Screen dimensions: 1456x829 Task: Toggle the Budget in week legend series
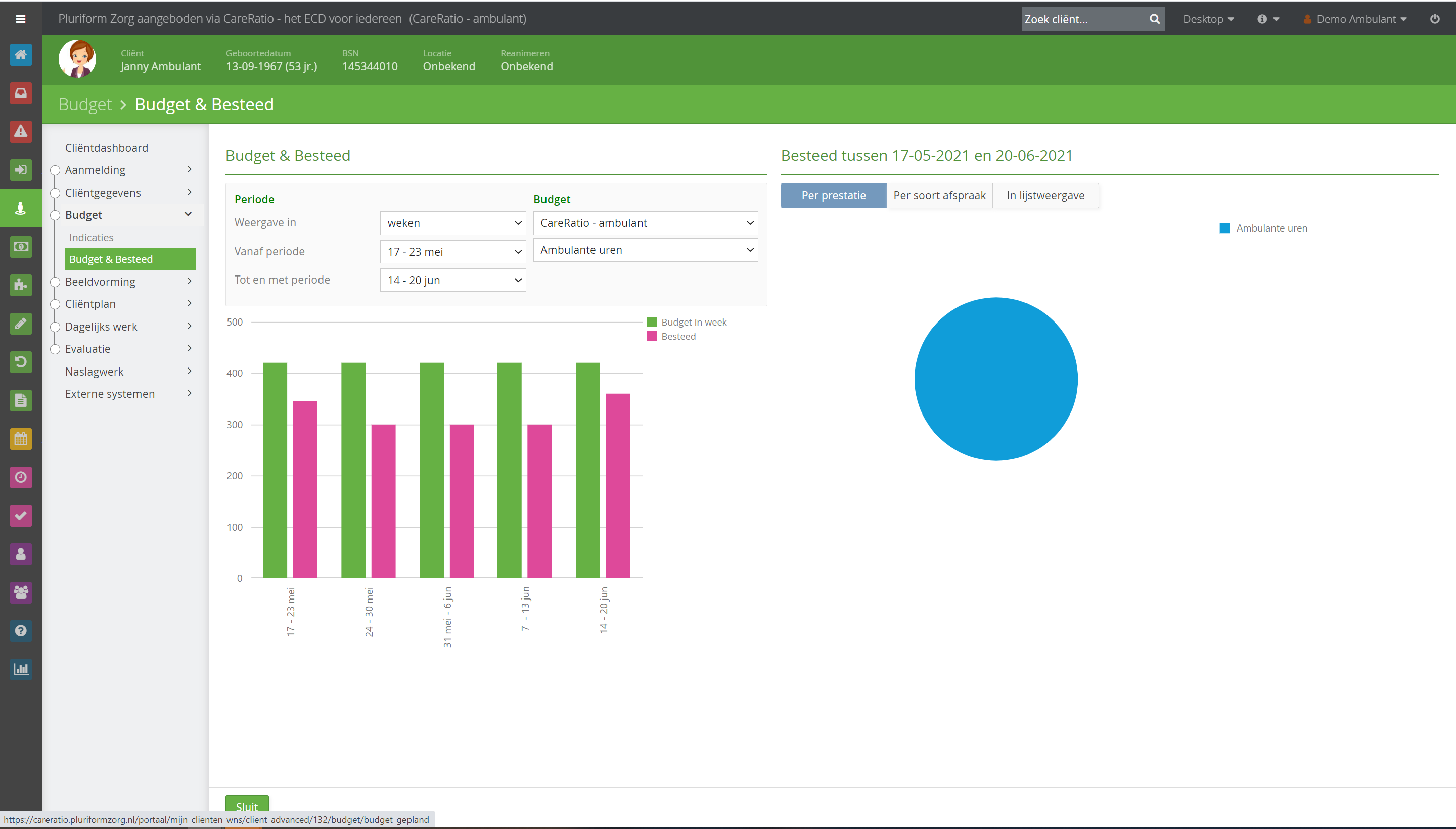click(x=687, y=323)
